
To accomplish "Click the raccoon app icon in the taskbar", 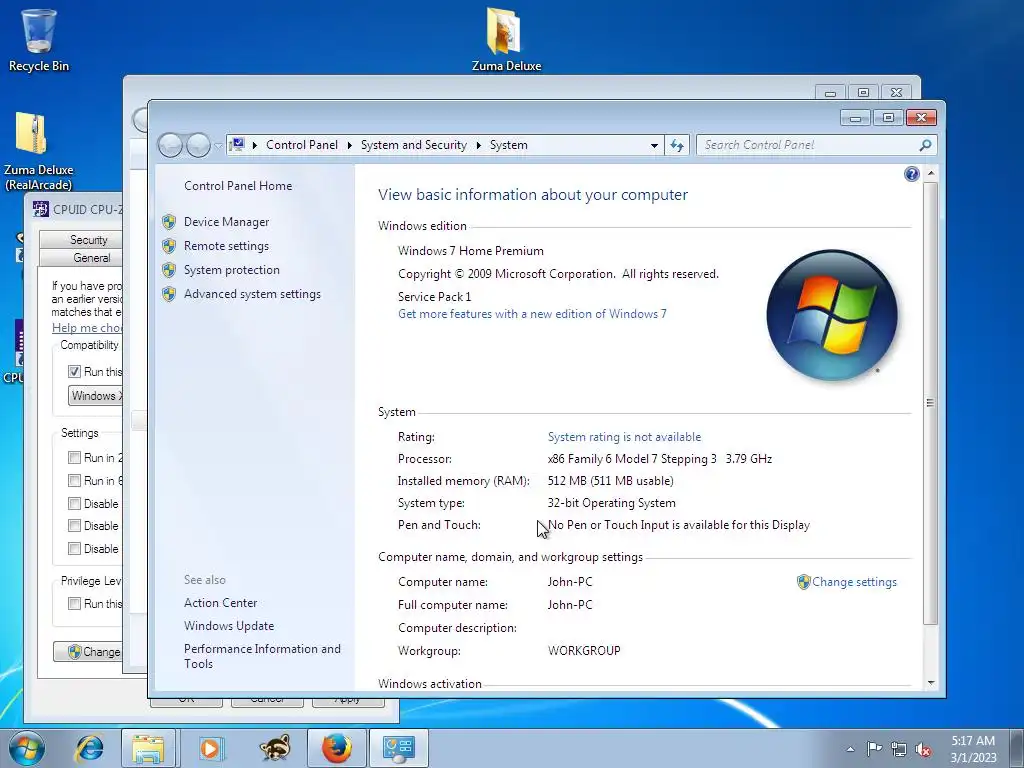I will [x=274, y=748].
